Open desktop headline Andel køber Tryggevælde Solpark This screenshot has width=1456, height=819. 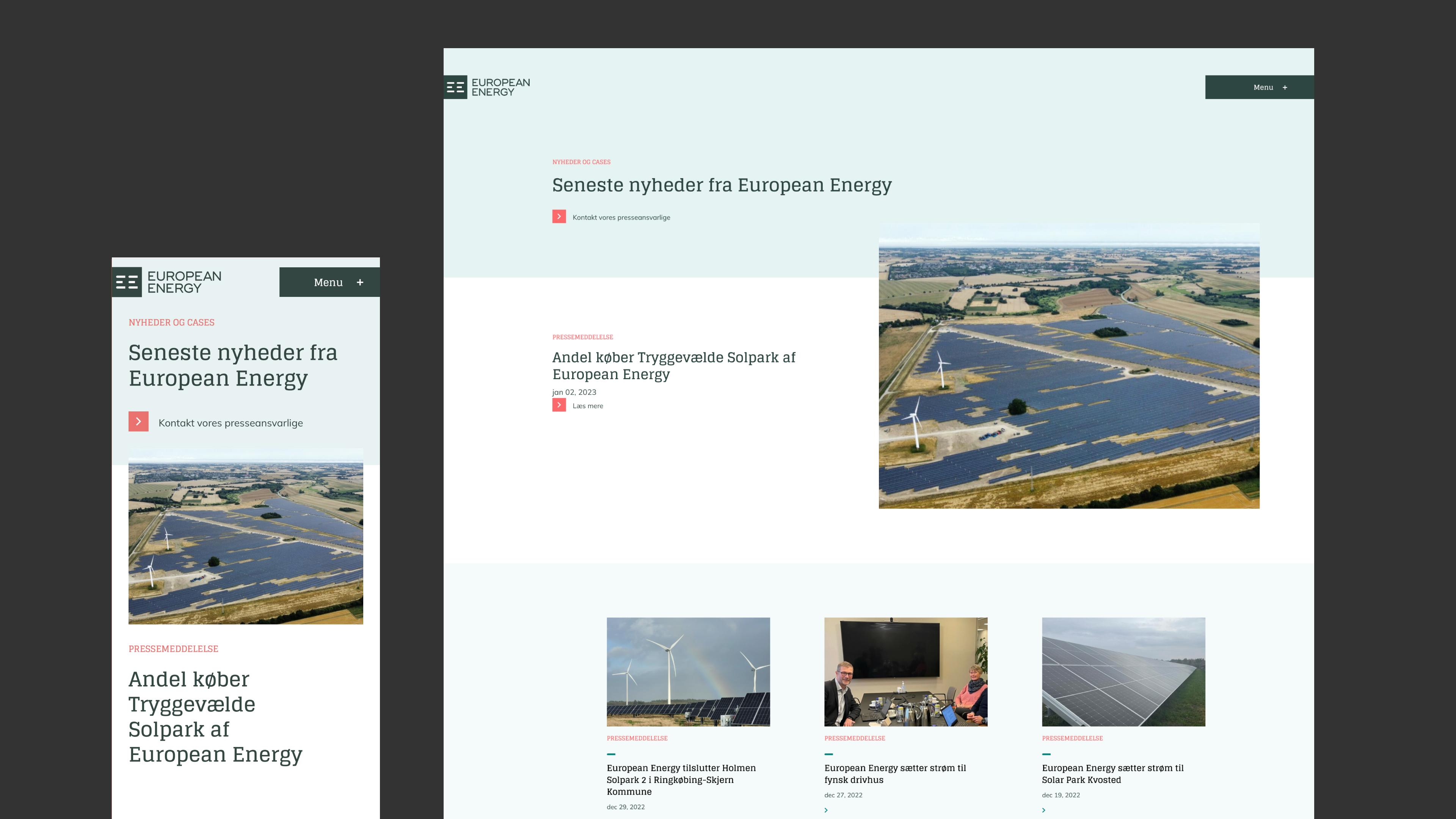point(674,366)
